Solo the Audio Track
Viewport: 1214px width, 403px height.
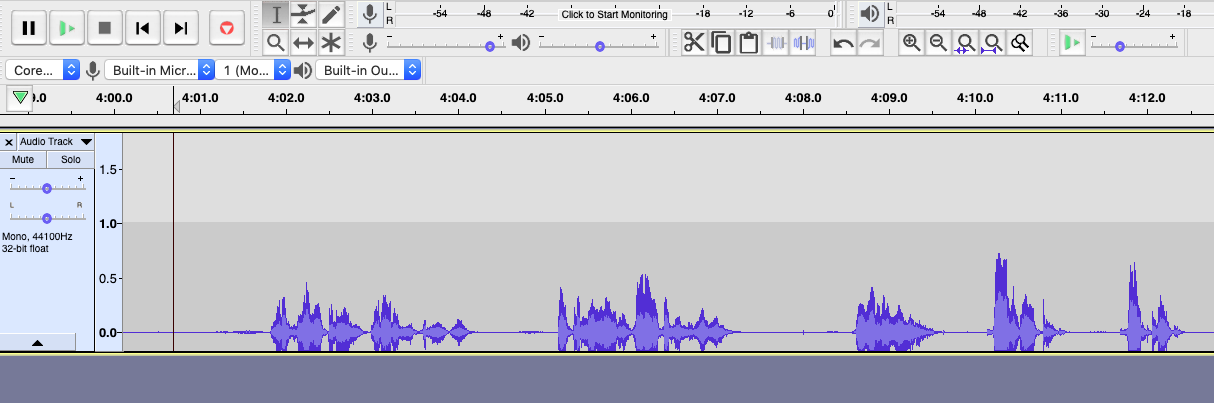coord(70,160)
